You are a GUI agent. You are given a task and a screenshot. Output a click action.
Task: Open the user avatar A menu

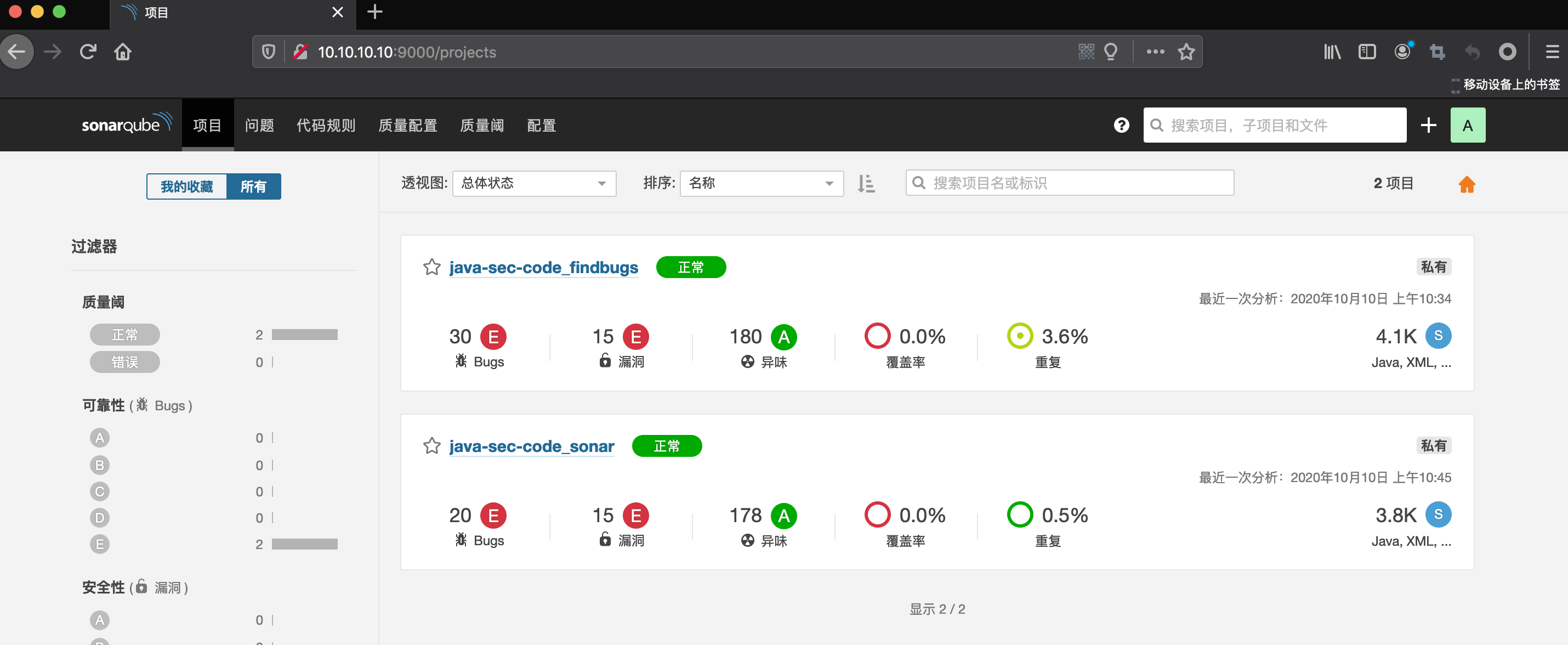point(1468,125)
